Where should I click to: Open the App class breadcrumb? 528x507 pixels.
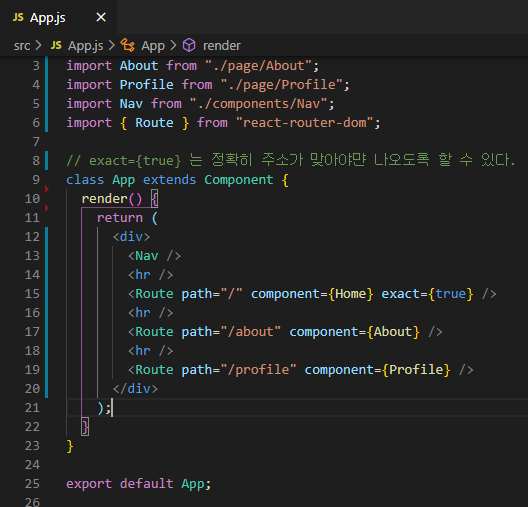(153, 45)
